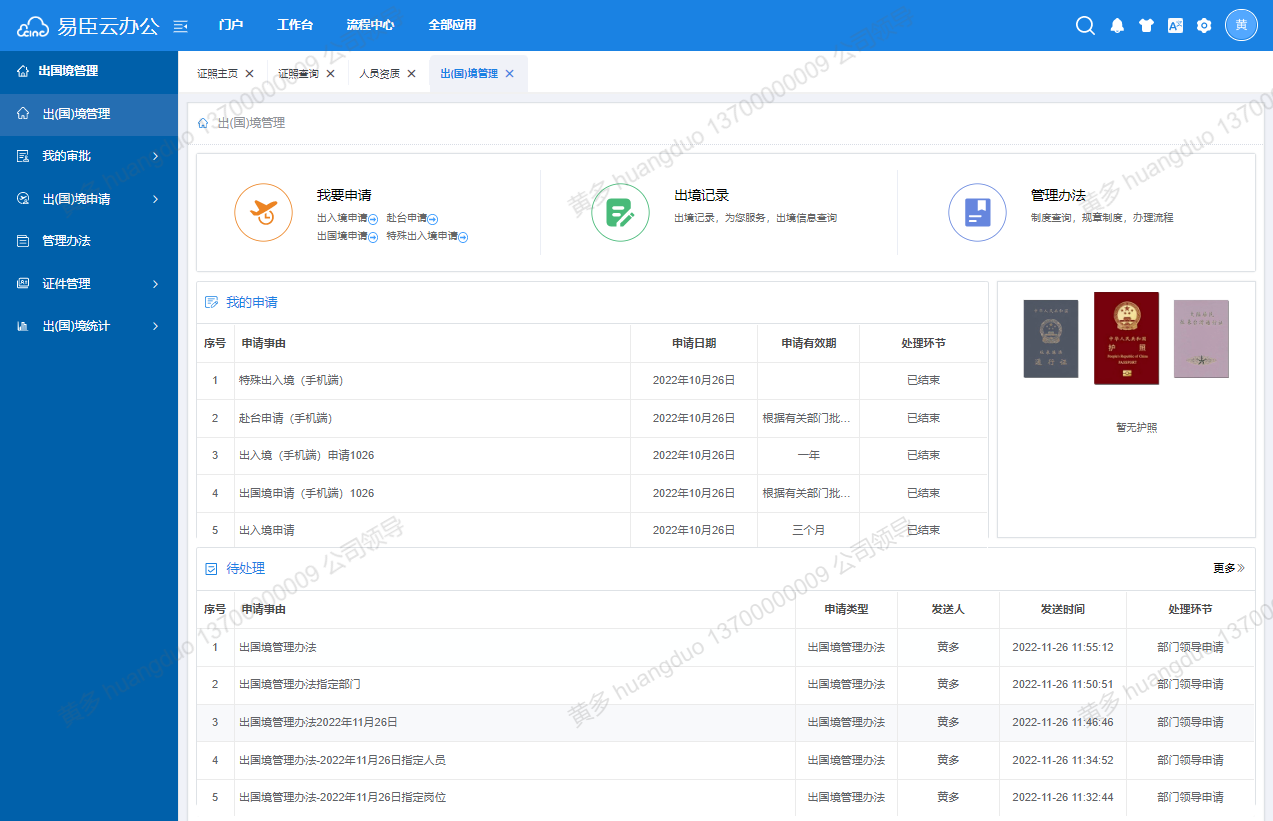Click the shirt theme icon in header
This screenshot has width=1273, height=821.
[x=1146, y=26]
